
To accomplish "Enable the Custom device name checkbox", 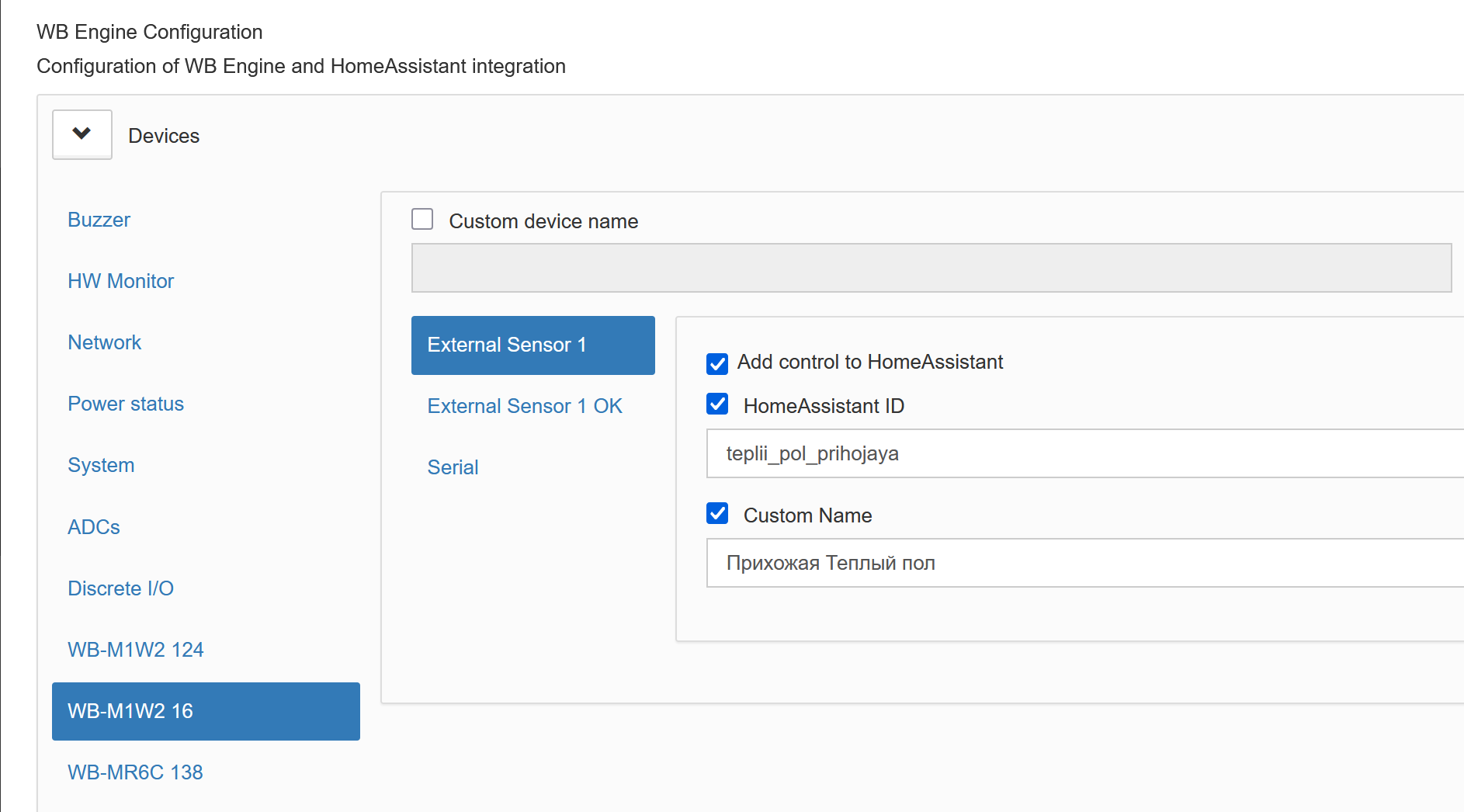I will point(422,220).
